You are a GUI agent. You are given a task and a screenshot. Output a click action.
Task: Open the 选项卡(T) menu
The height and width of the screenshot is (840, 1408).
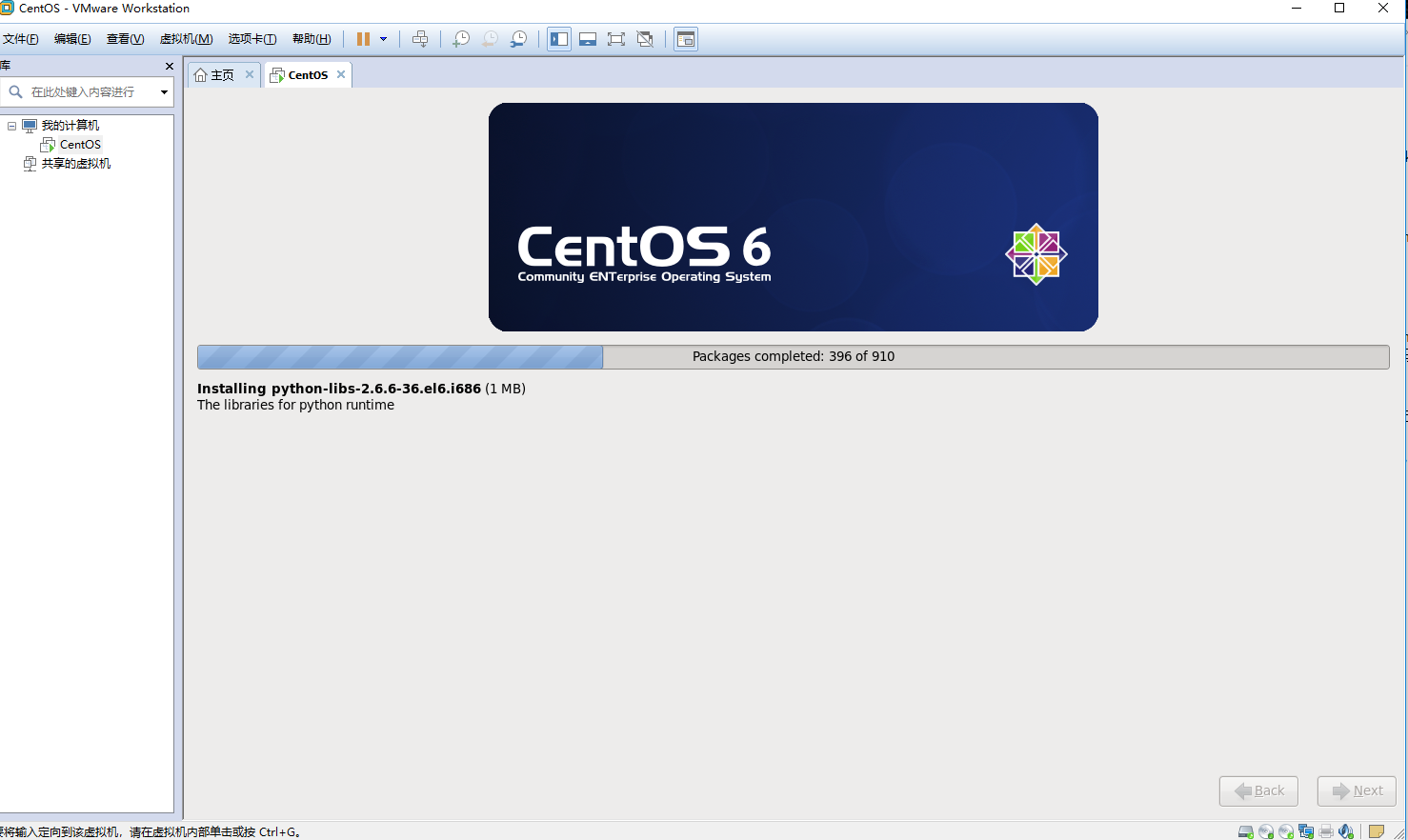click(x=252, y=39)
